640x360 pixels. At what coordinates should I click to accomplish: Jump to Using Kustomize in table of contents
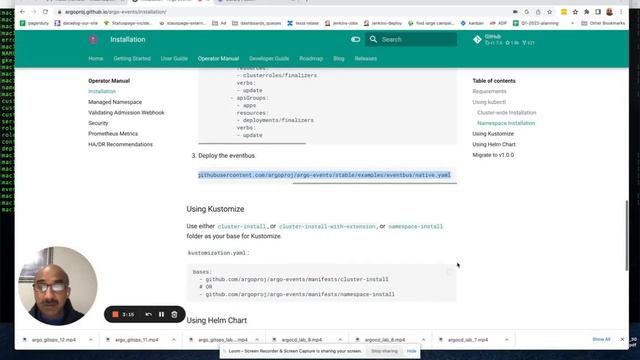[x=493, y=134]
